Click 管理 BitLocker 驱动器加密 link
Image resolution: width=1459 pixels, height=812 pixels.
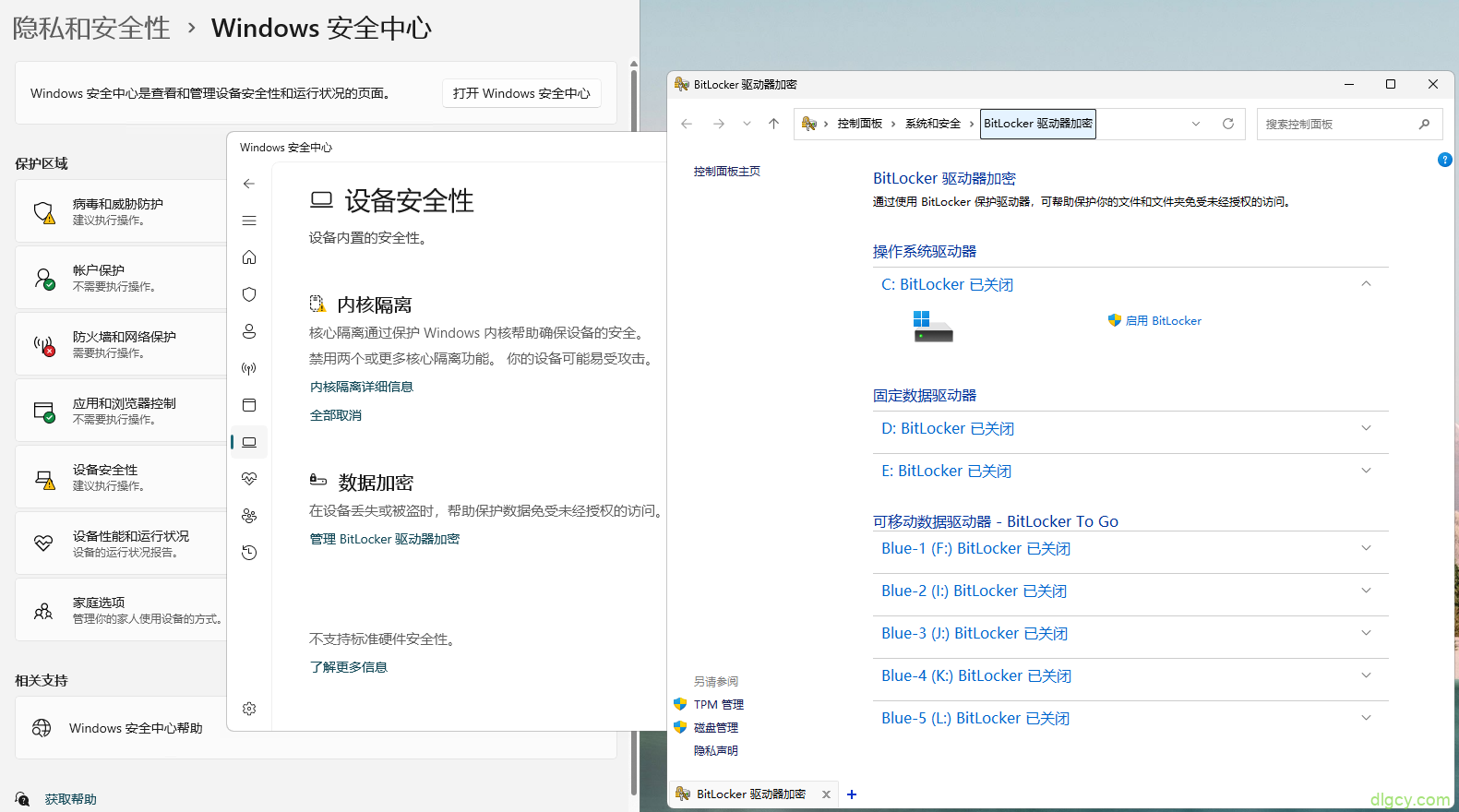[385, 539]
